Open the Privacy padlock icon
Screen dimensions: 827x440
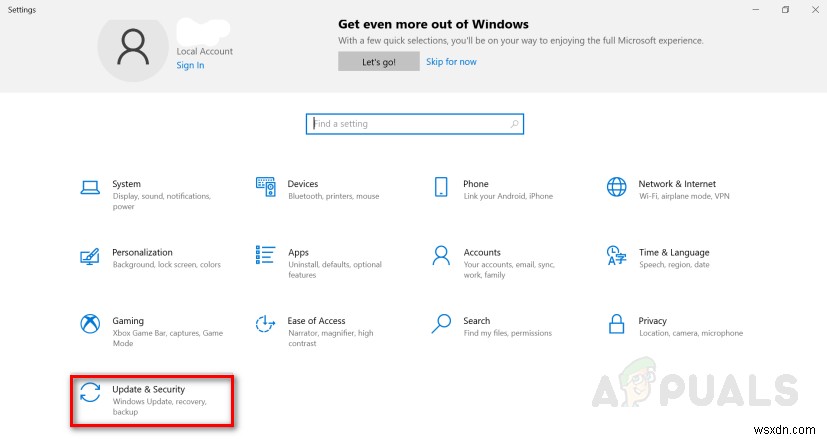616,324
